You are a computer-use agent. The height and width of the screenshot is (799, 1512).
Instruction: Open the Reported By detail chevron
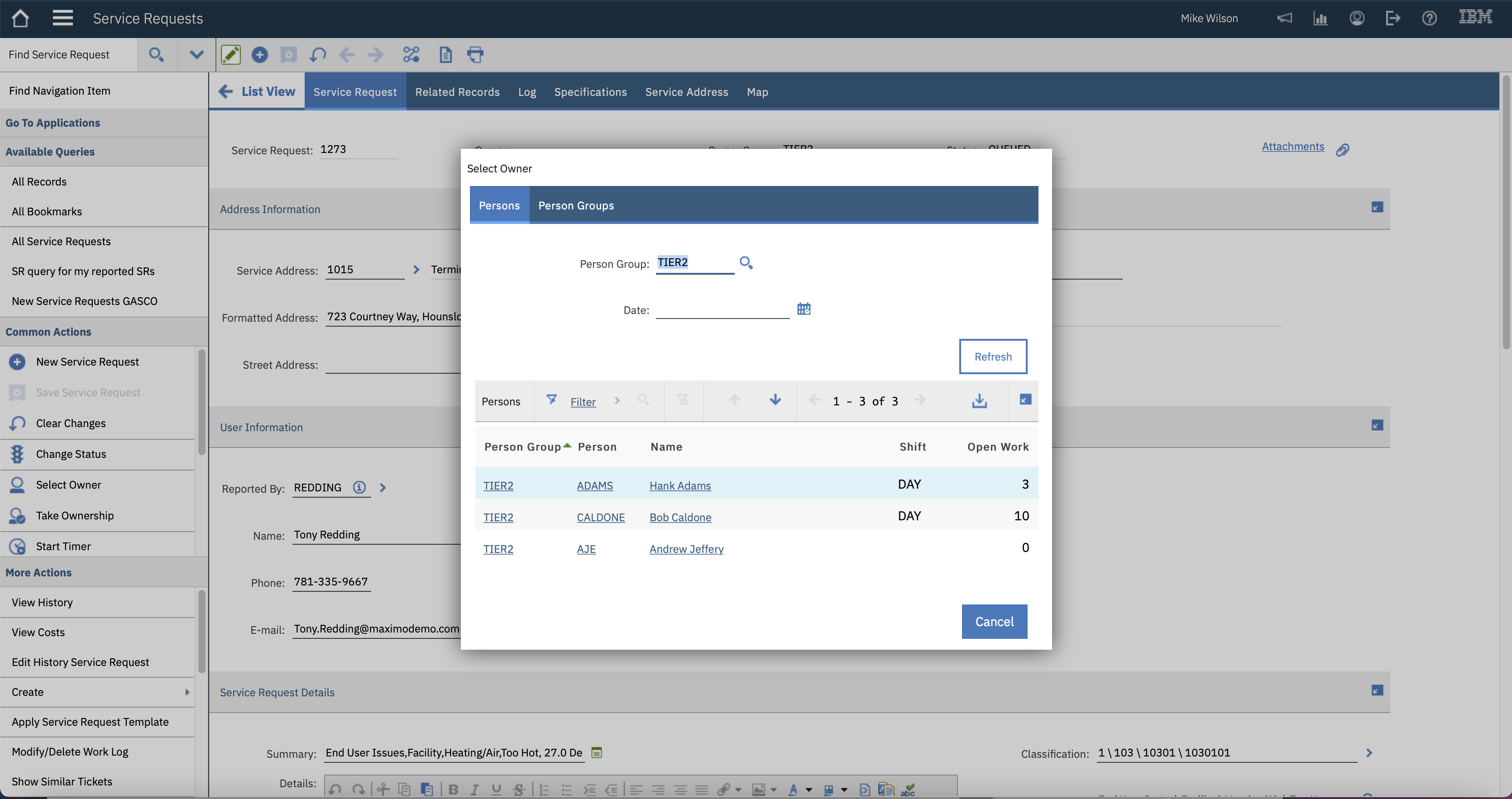pyautogui.click(x=383, y=487)
